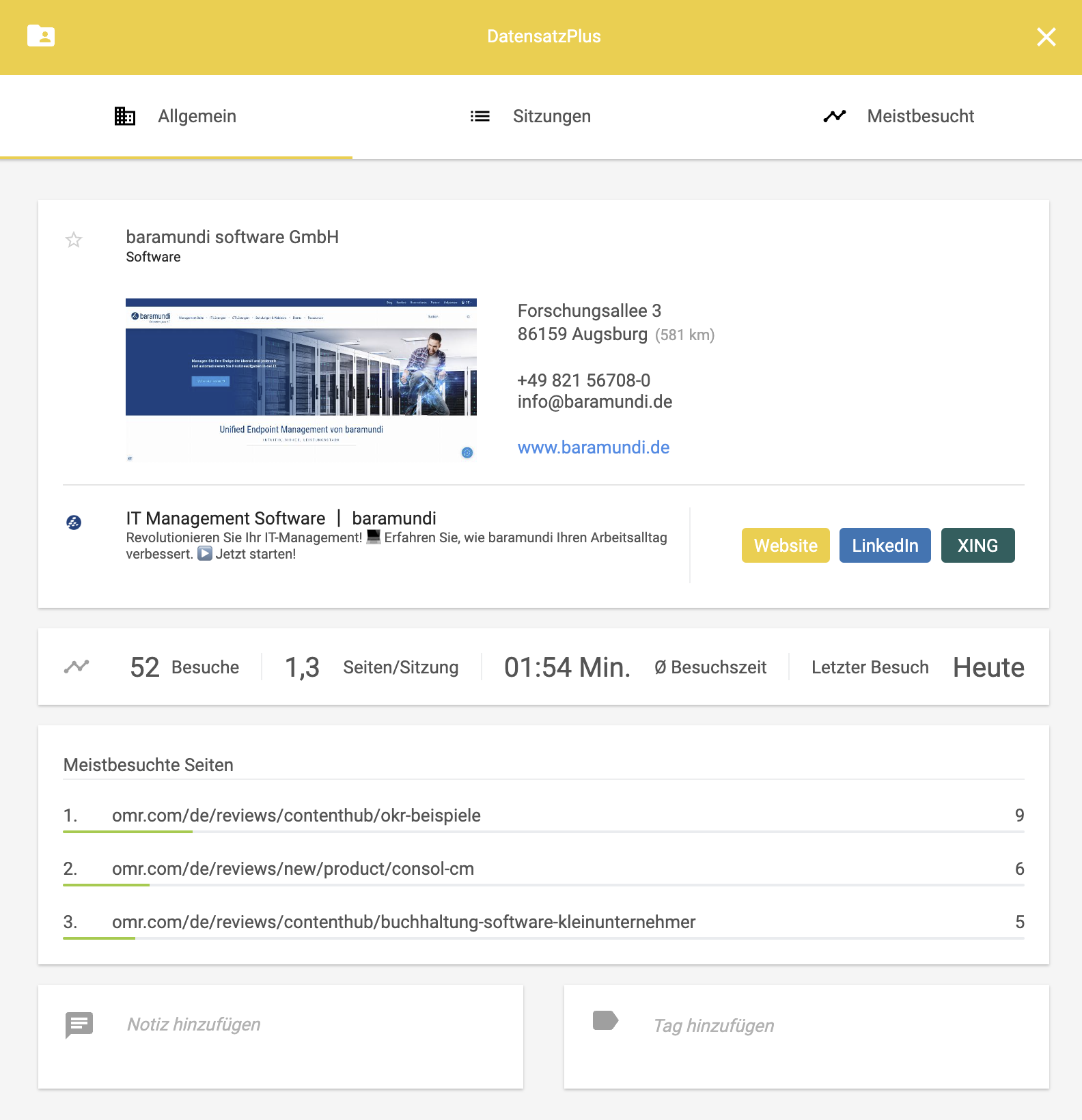This screenshot has width=1082, height=1120.
Task: Switch to the Sitzungen tab
Action: (530, 116)
